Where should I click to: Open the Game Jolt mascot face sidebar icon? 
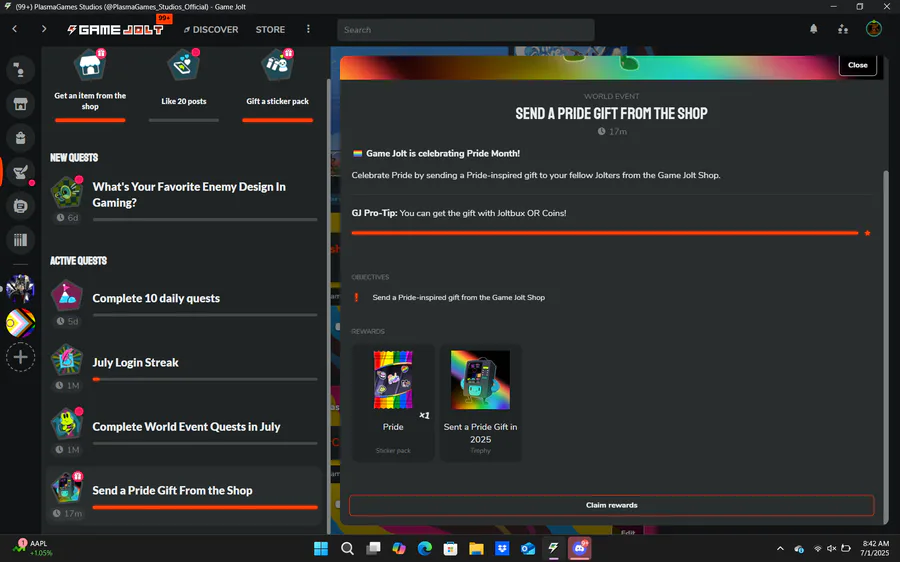point(20,206)
